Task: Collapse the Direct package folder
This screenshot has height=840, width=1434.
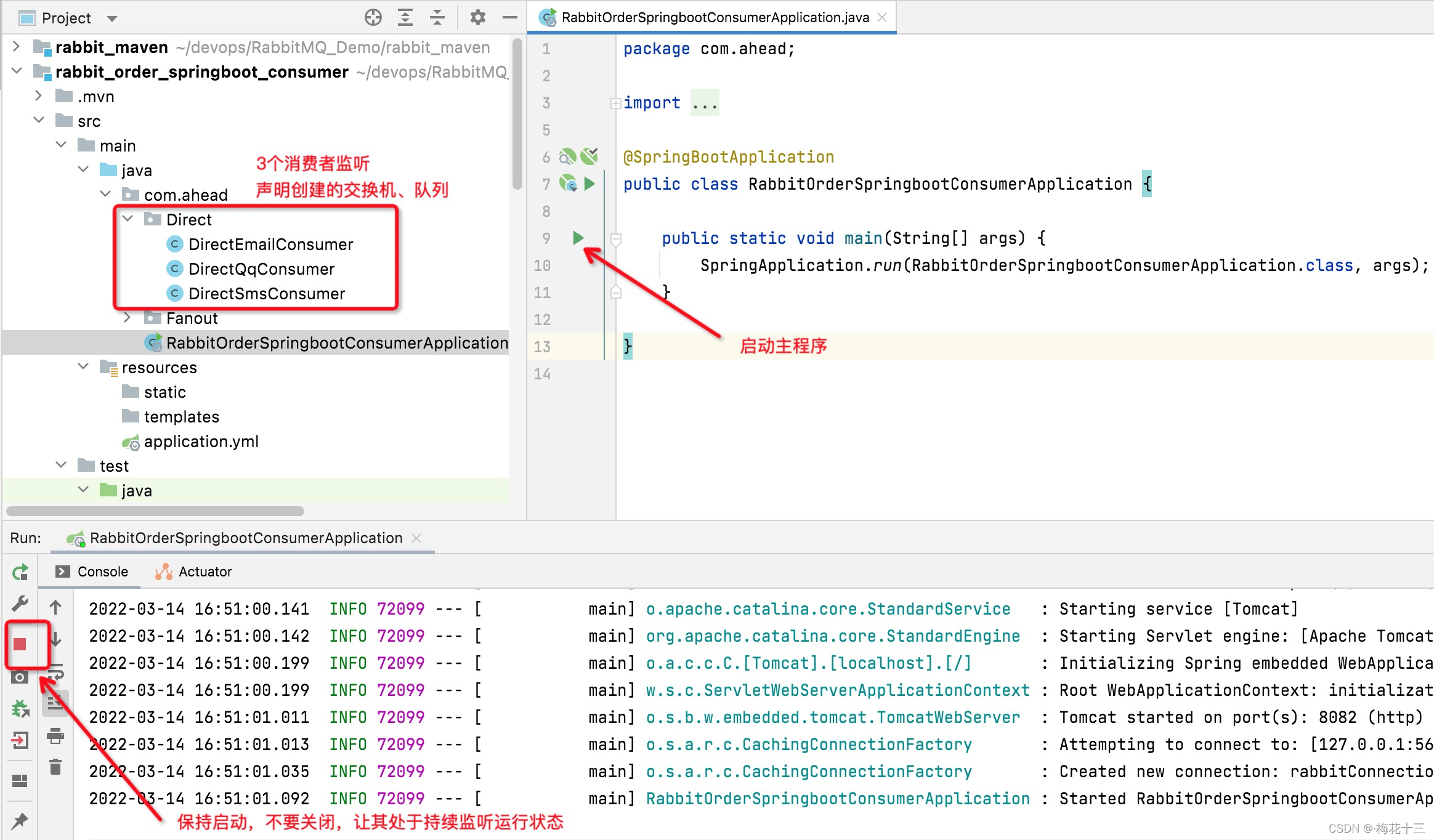Action: (x=128, y=219)
